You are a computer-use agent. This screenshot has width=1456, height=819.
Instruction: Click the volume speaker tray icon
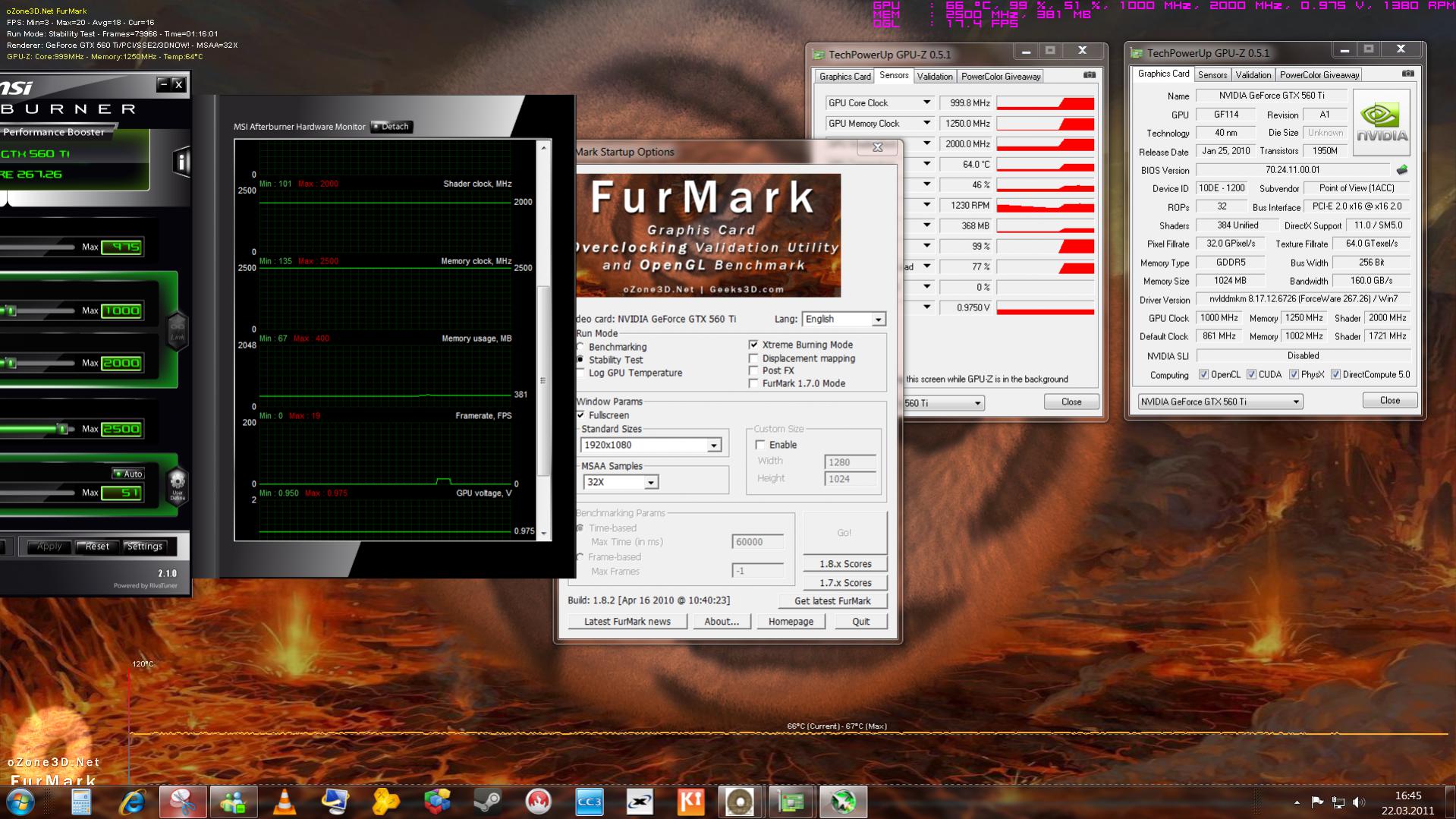click(1359, 802)
